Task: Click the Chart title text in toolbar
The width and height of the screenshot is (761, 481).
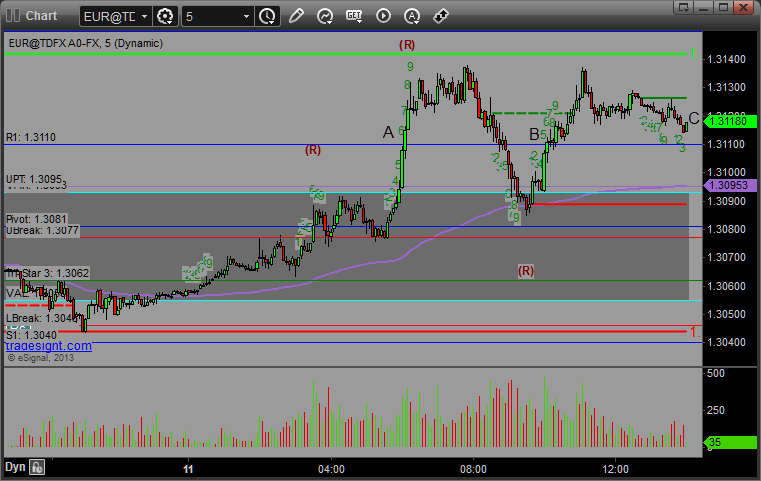Action: tap(41, 16)
